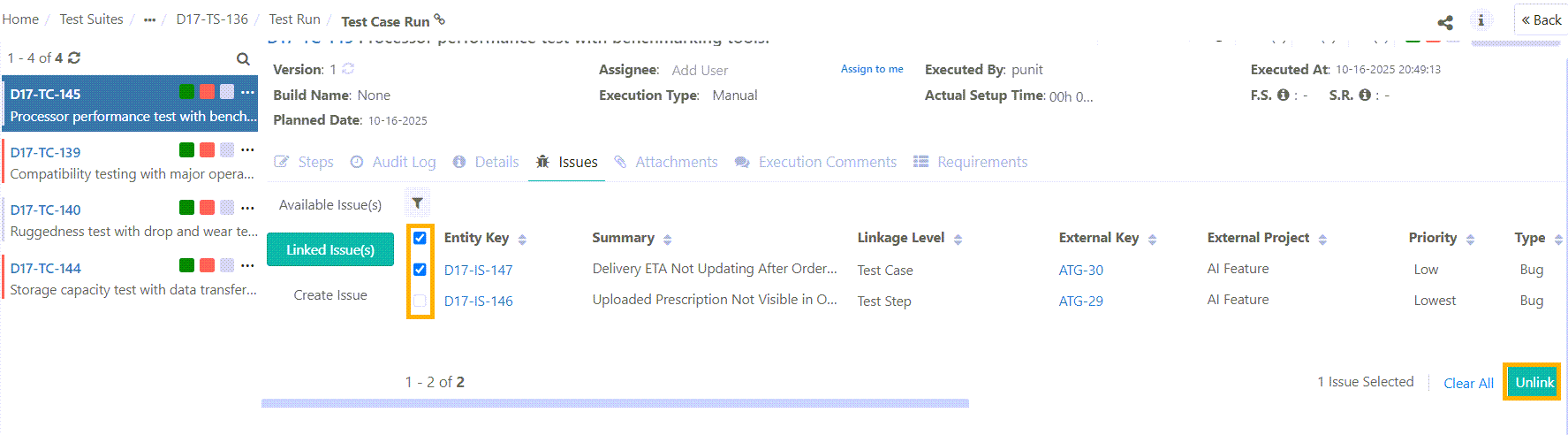The width and height of the screenshot is (1568, 435).
Task: Open the three-dot menu for D17-TC-144
Action: [x=247, y=265]
